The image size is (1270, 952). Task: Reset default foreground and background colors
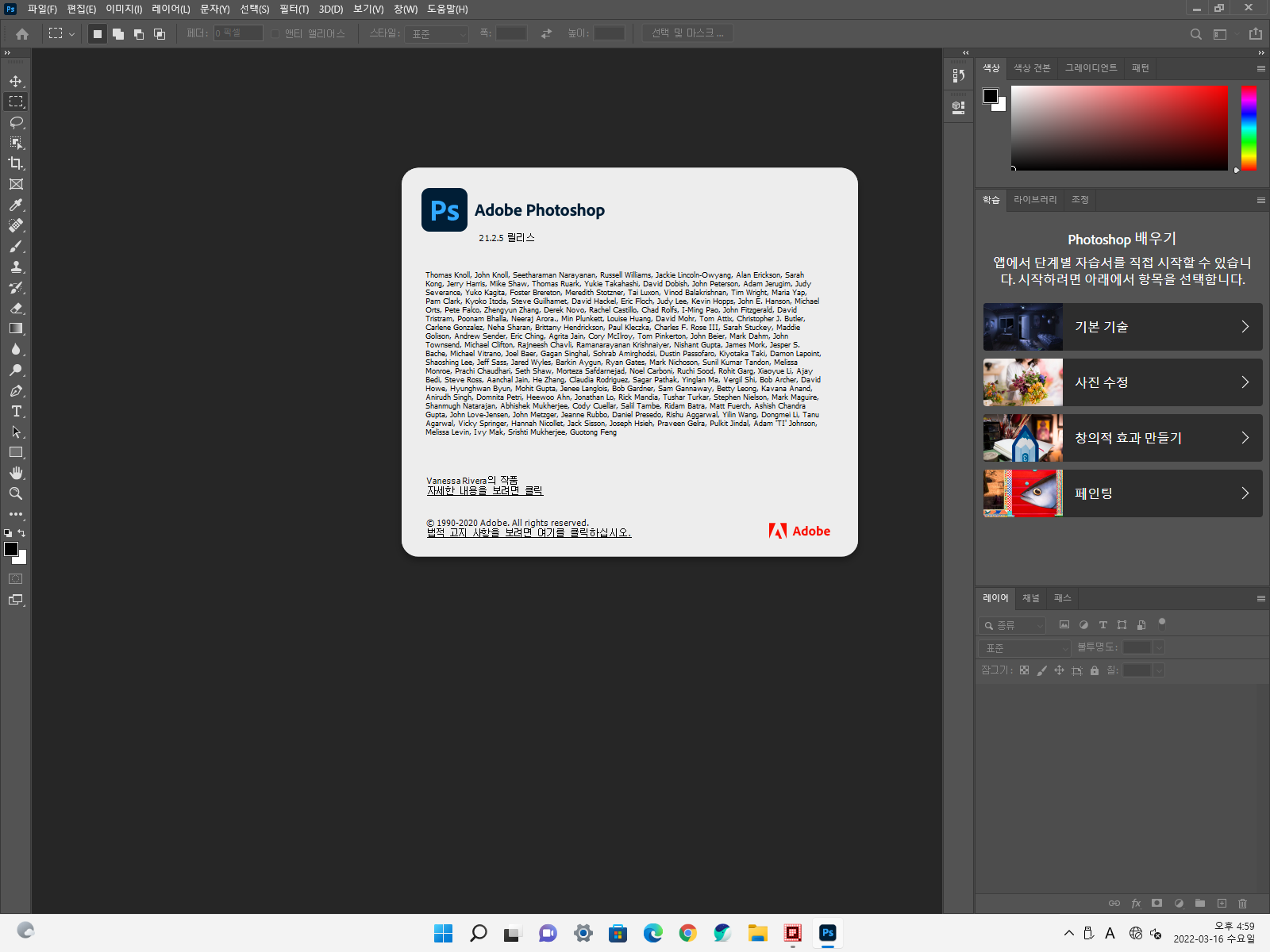8,533
